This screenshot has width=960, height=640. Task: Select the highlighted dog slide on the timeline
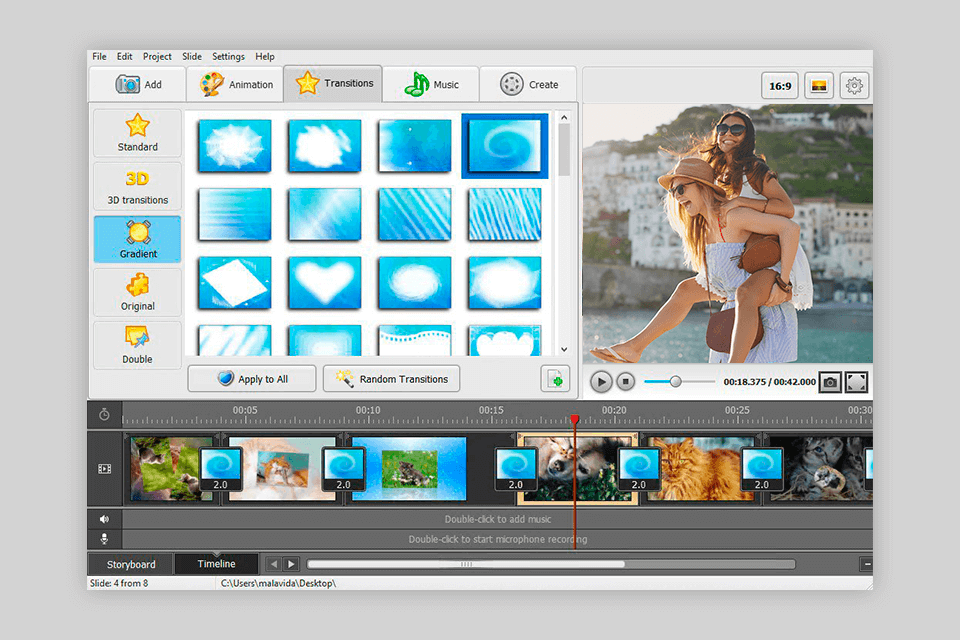coord(577,469)
